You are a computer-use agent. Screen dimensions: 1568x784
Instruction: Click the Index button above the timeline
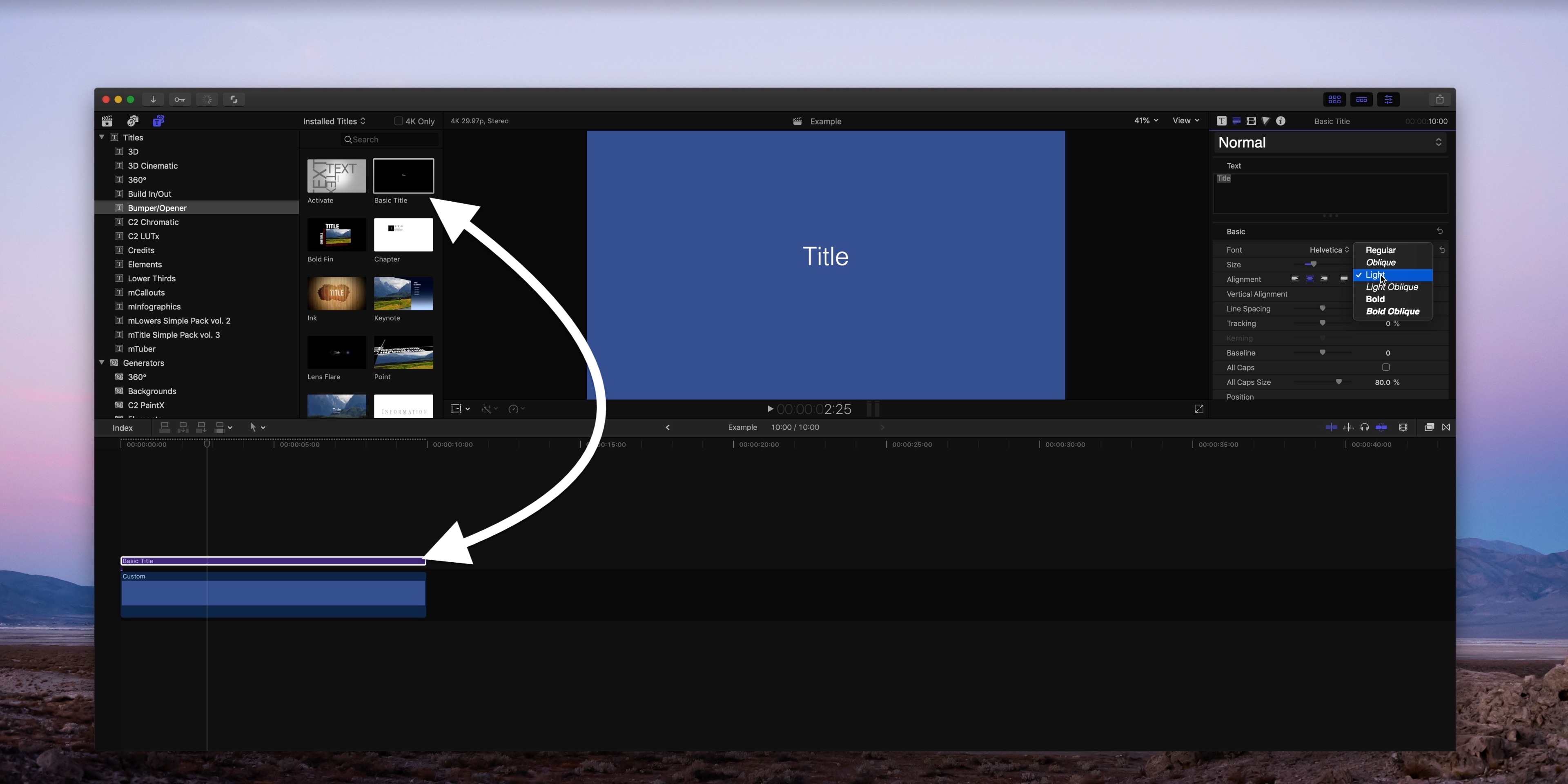[122, 427]
